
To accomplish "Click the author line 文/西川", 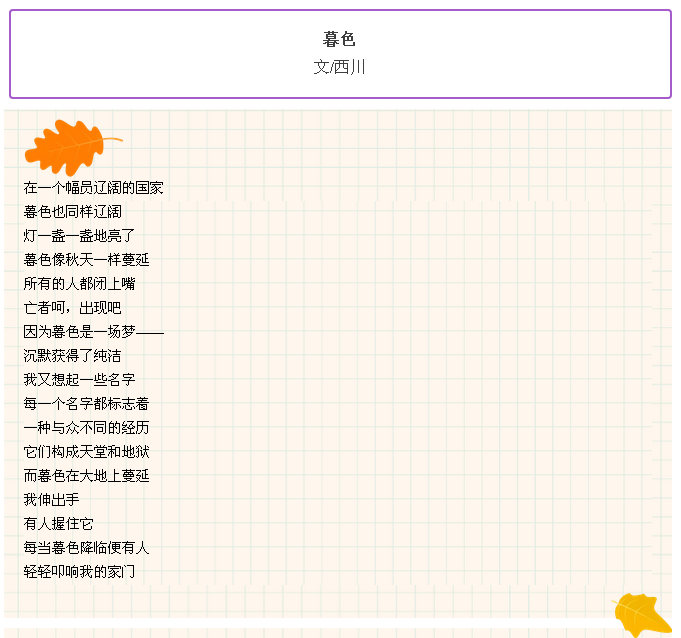I will pos(339,67).
